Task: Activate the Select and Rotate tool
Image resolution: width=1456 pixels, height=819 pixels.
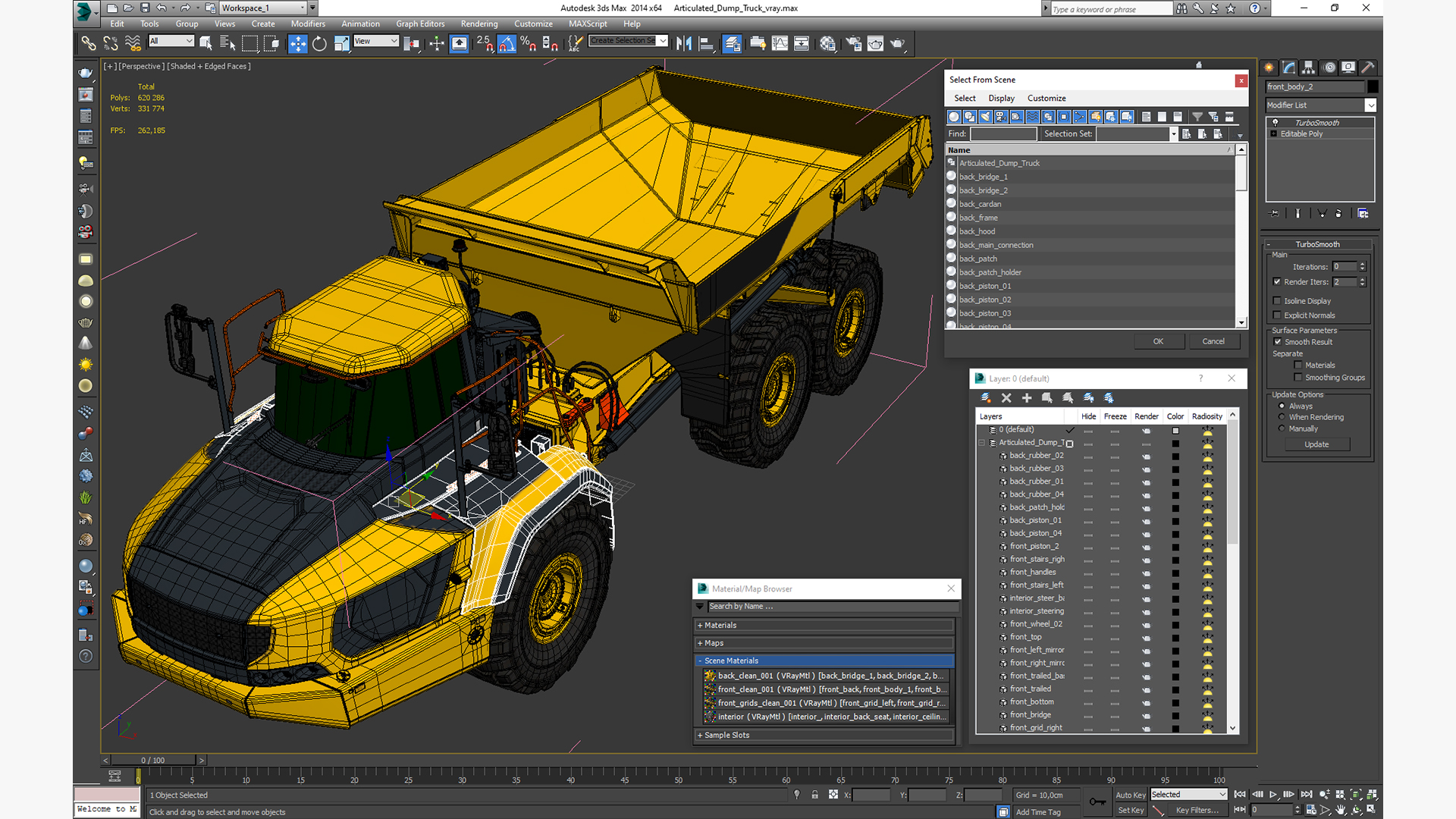Action: [x=319, y=43]
